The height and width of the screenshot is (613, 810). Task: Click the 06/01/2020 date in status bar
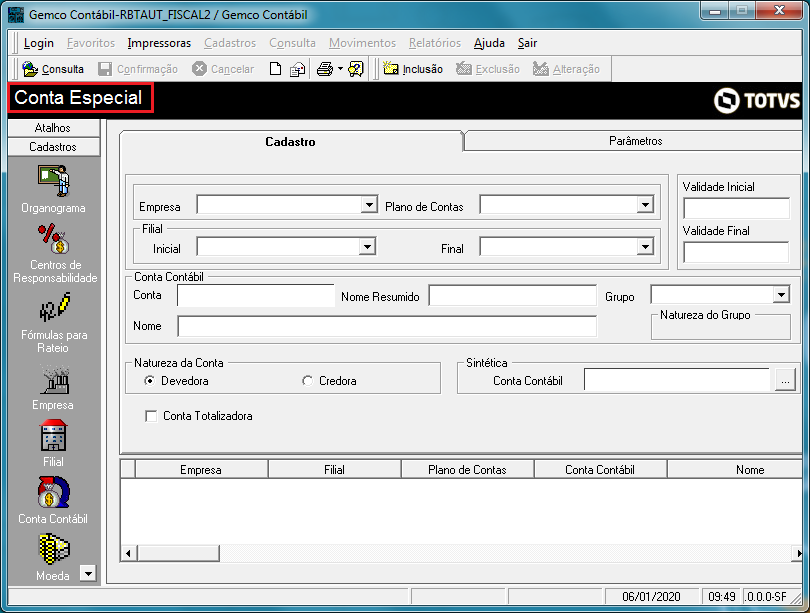coord(651,597)
